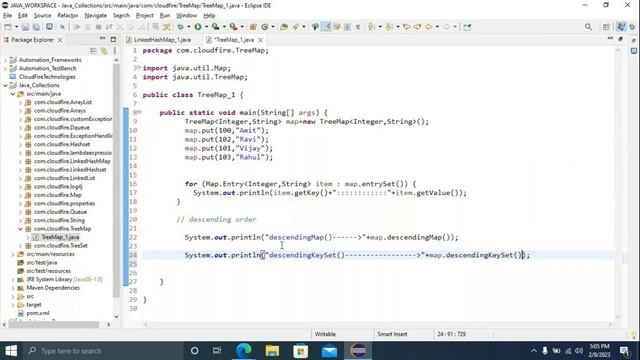Switch to the Java perspective icon
This screenshot has width=640, height=360.
621,27
